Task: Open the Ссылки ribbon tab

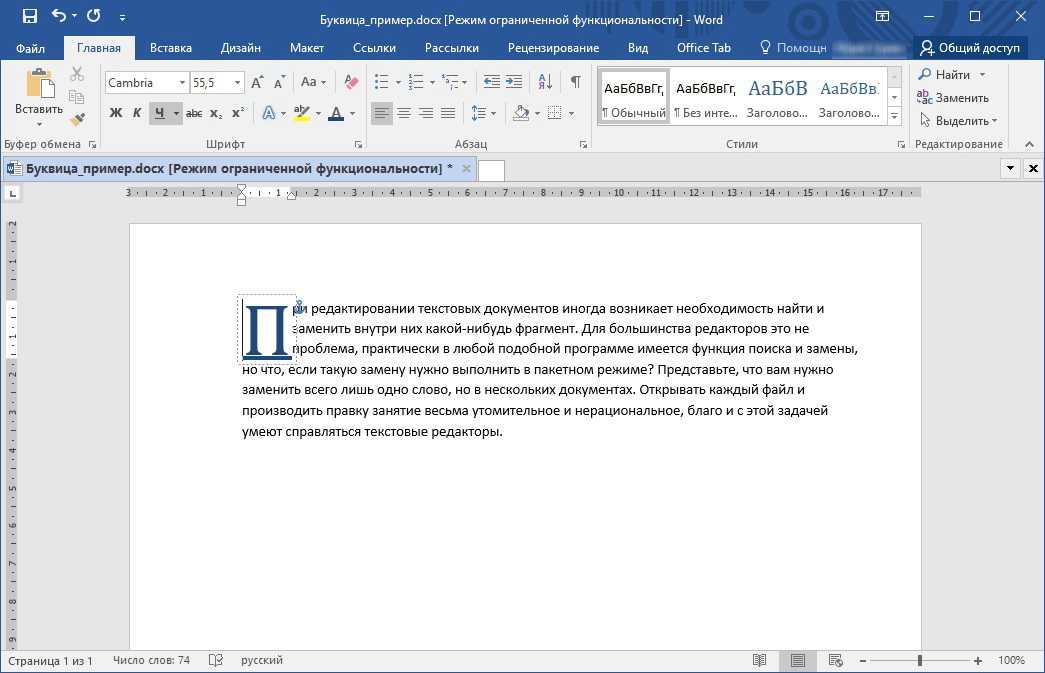Action: (x=374, y=48)
